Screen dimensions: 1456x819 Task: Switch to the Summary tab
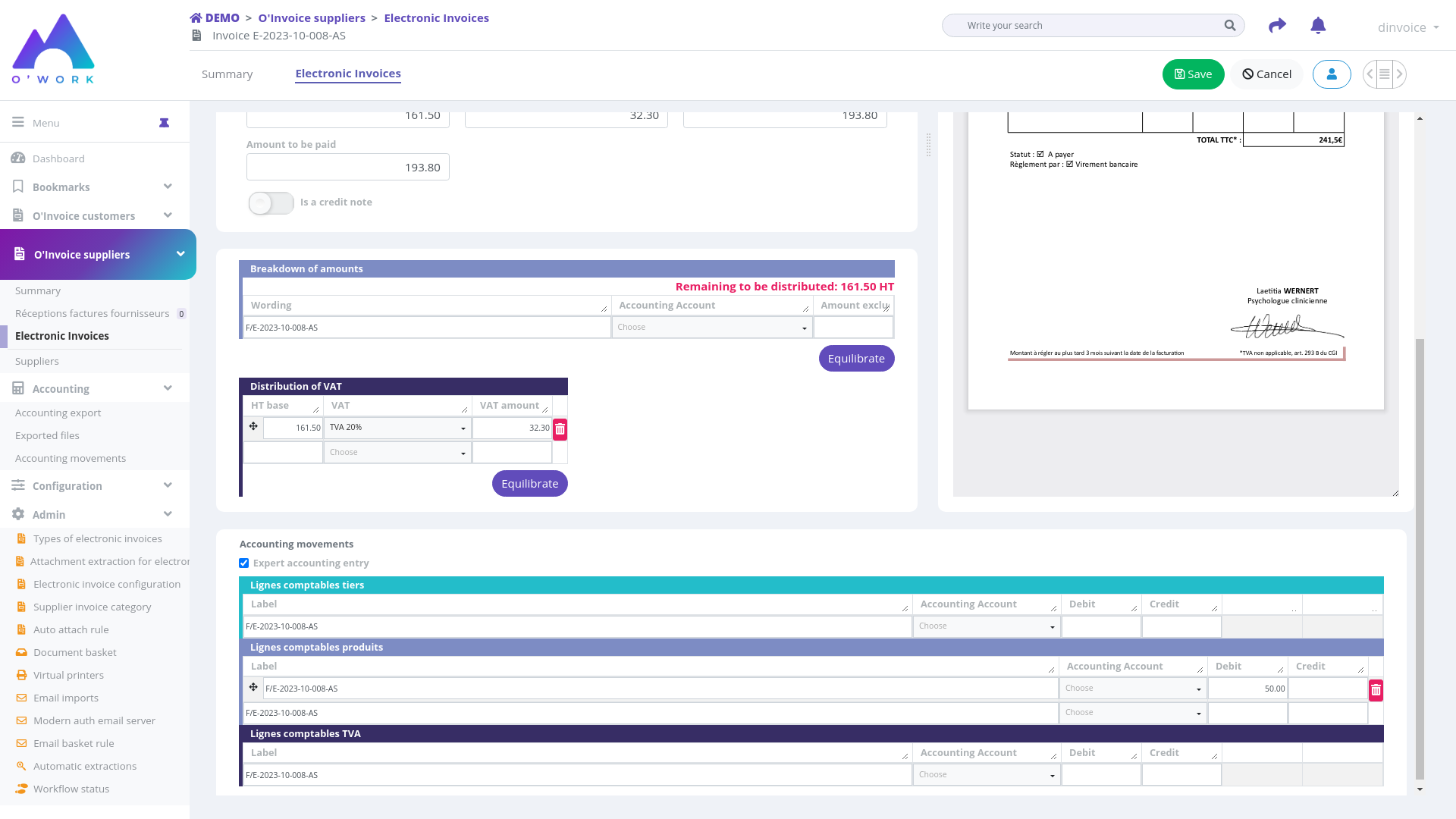pos(227,74)
